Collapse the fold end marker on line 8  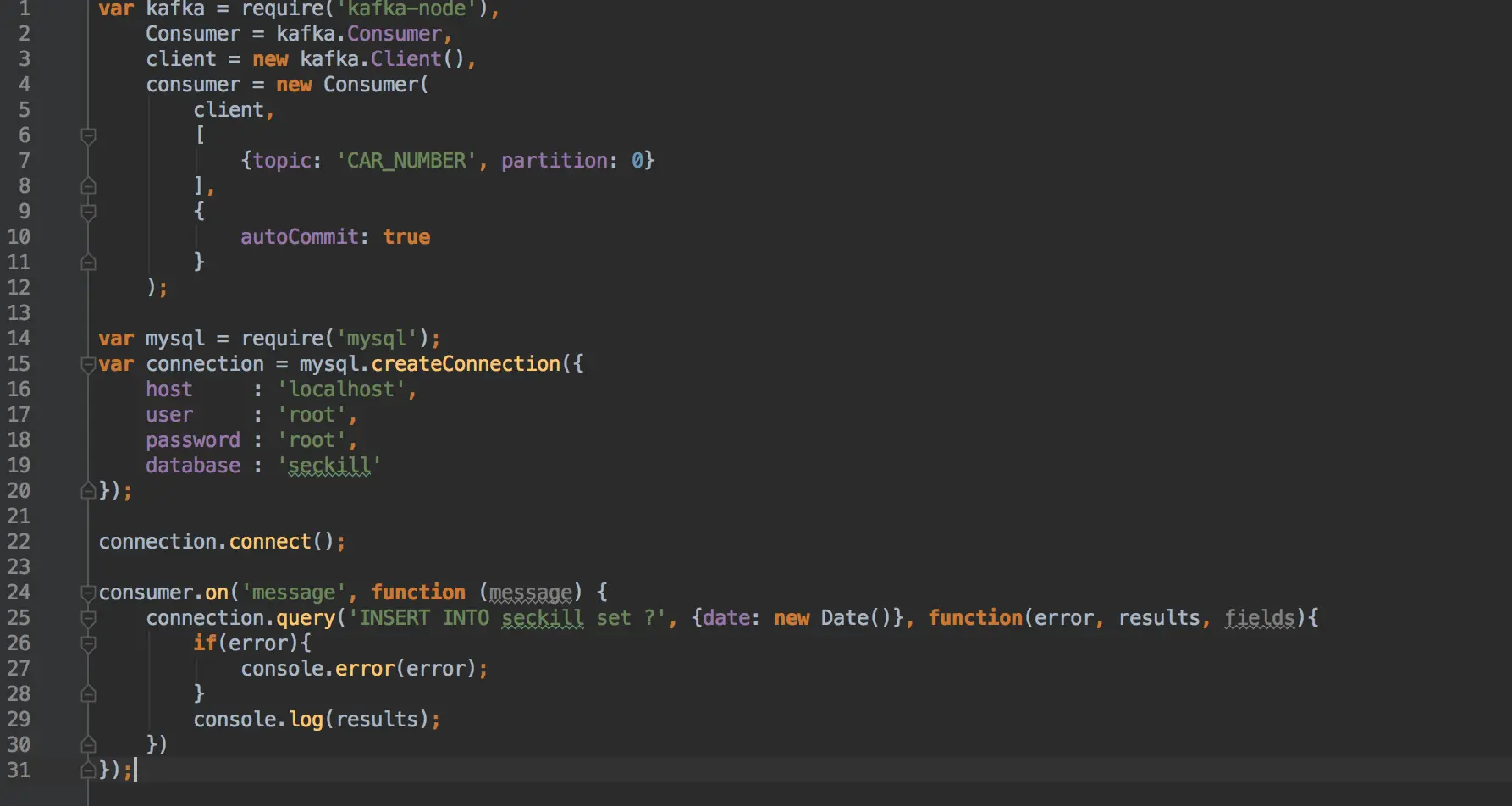[x=88, y=186]
